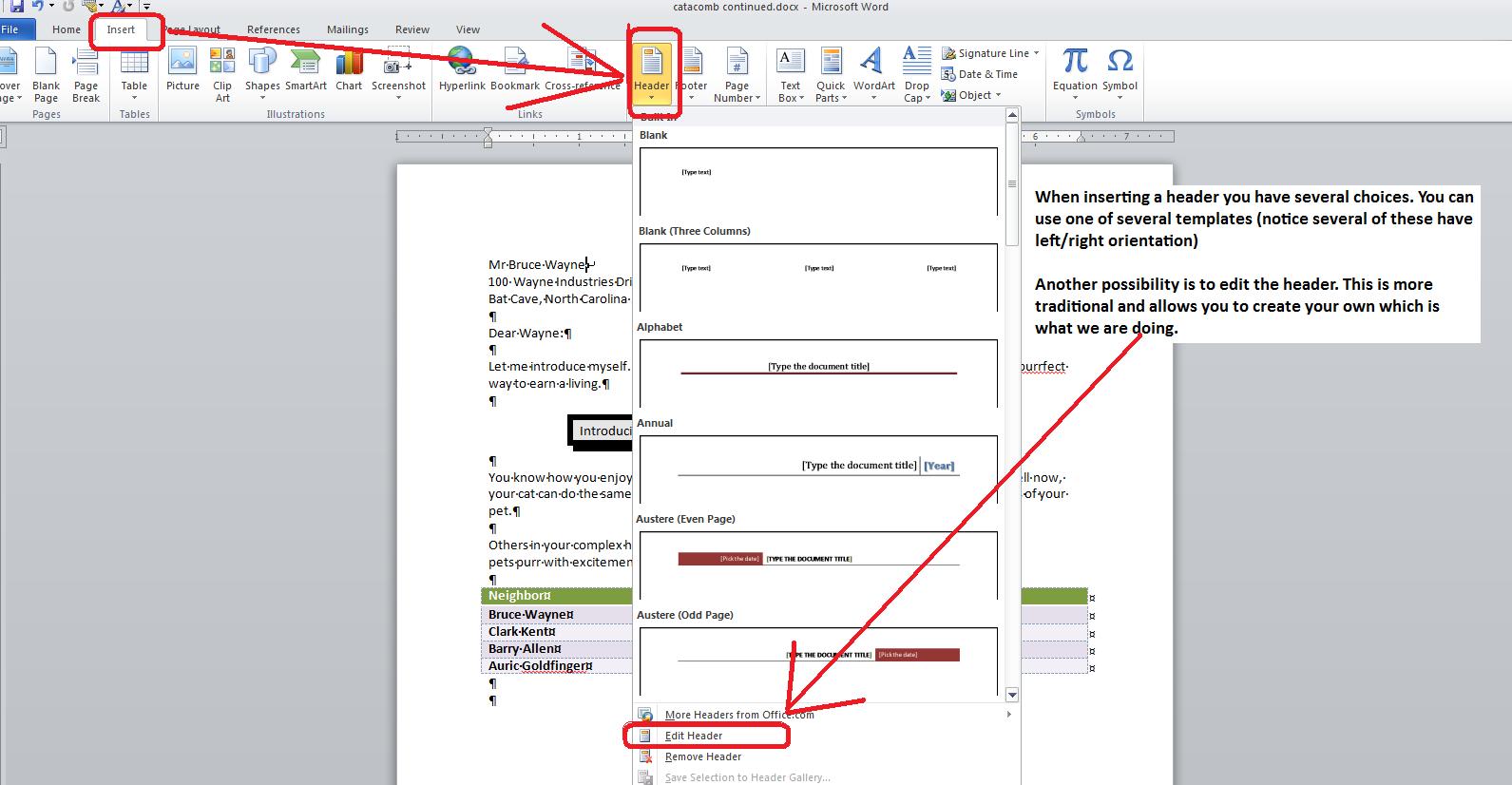Click the Object icon
Screen dimensions: 1512x785
click(948, 95)
